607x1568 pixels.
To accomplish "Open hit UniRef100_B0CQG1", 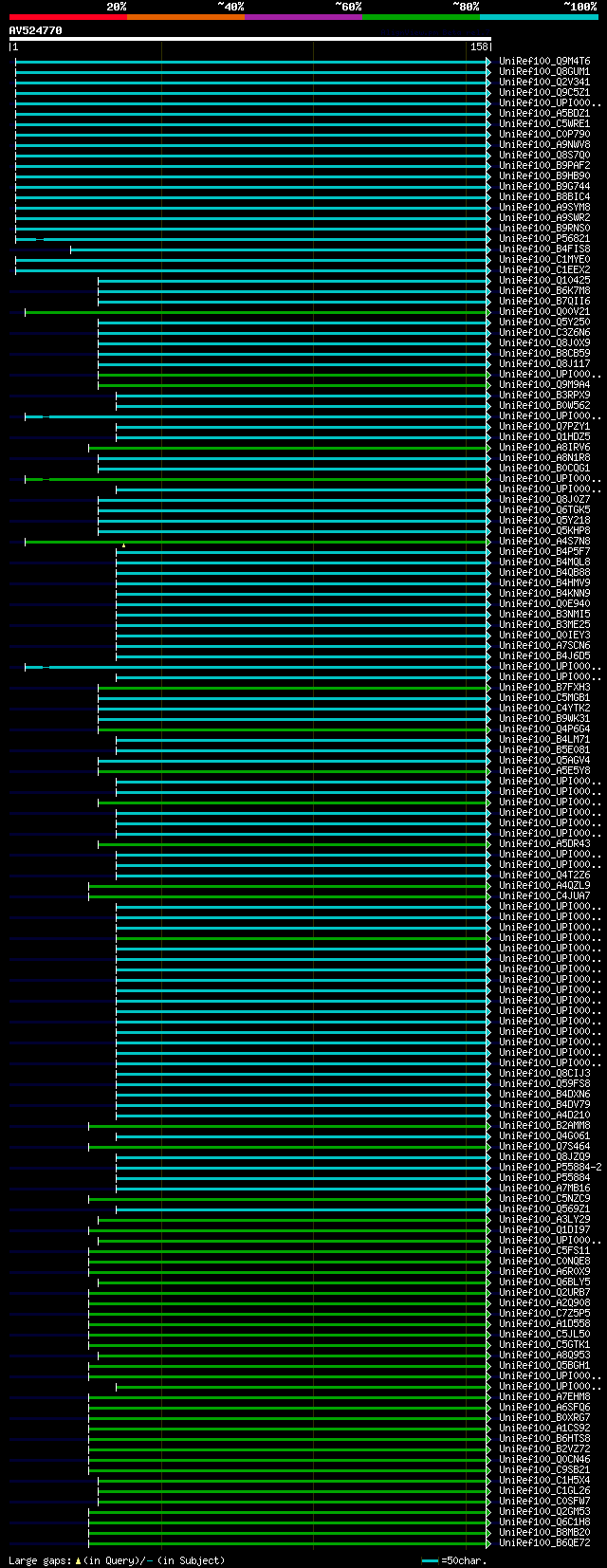I will pos(544,468).
